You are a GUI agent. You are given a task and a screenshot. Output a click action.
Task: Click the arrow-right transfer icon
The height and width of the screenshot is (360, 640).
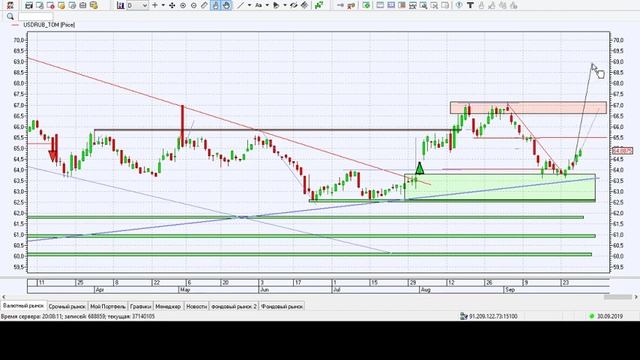[x=340, y=5]
